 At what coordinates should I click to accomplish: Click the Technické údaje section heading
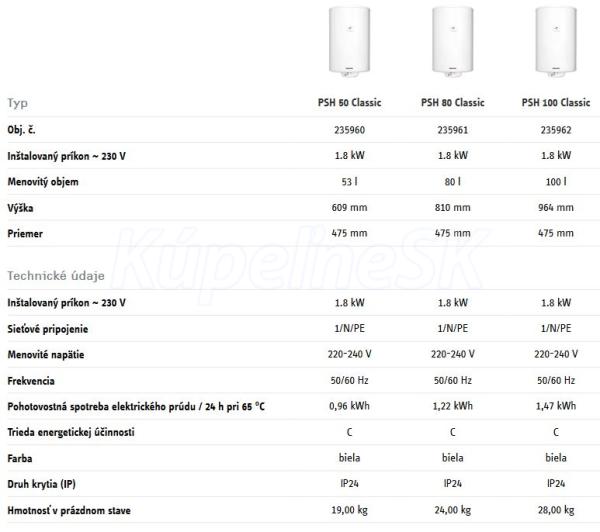(x=56, y=276)
